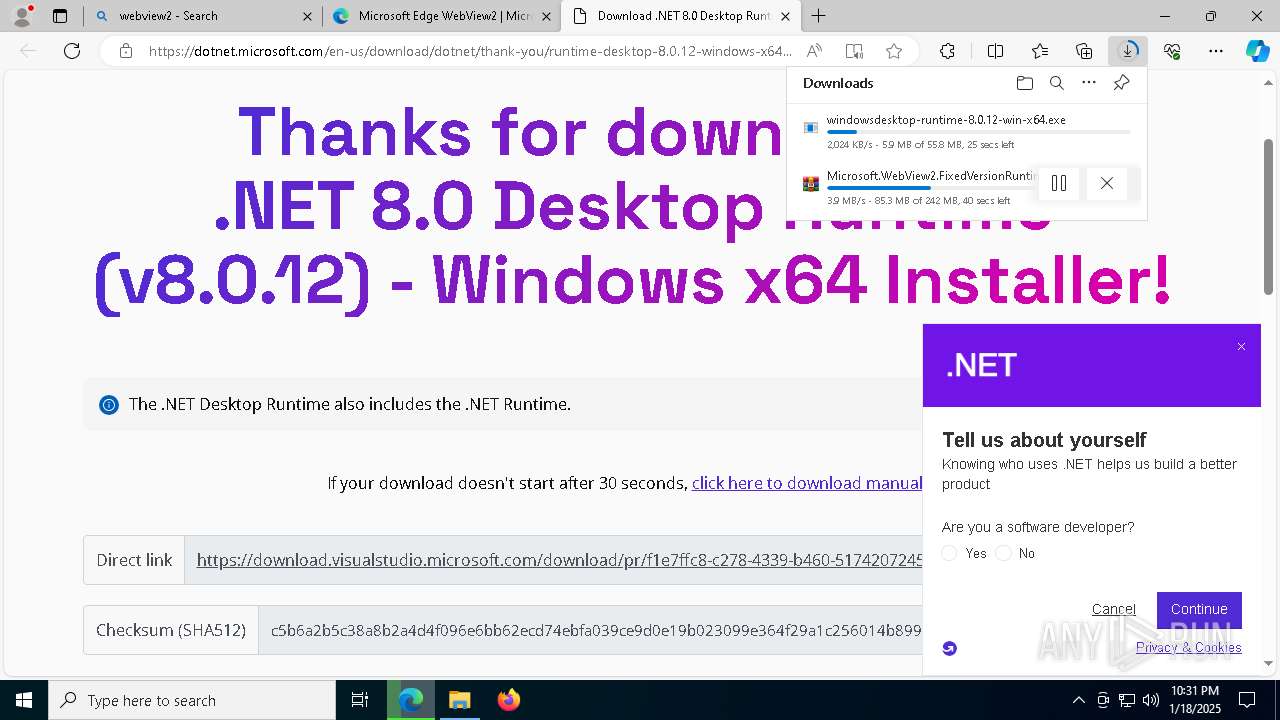Pause the WebView2 download
Screen dimensions: 1280x720
(1059, 183)
